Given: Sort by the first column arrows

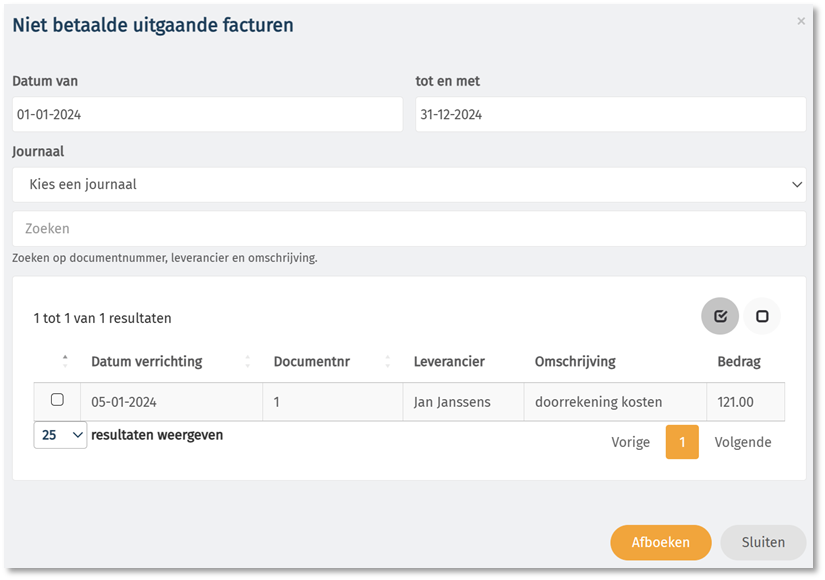Looking at the screenshot, I should tap(65, 361).
